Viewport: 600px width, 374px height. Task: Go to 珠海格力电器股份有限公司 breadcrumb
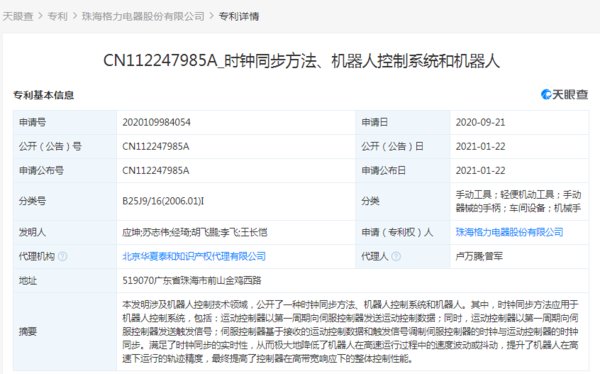click(x=143, y=16)
